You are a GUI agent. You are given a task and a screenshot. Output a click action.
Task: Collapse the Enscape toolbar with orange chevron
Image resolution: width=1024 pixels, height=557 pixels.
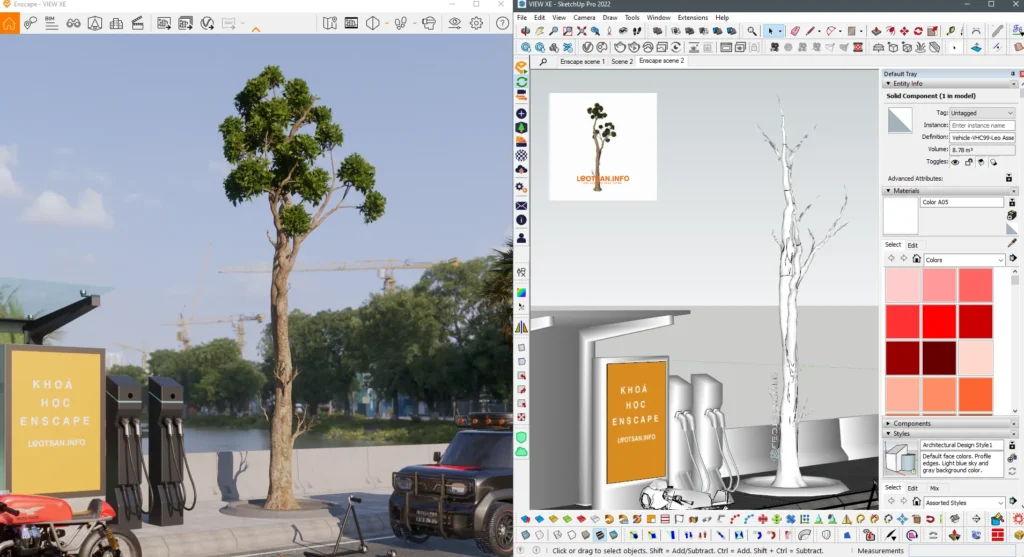(255, 29)
